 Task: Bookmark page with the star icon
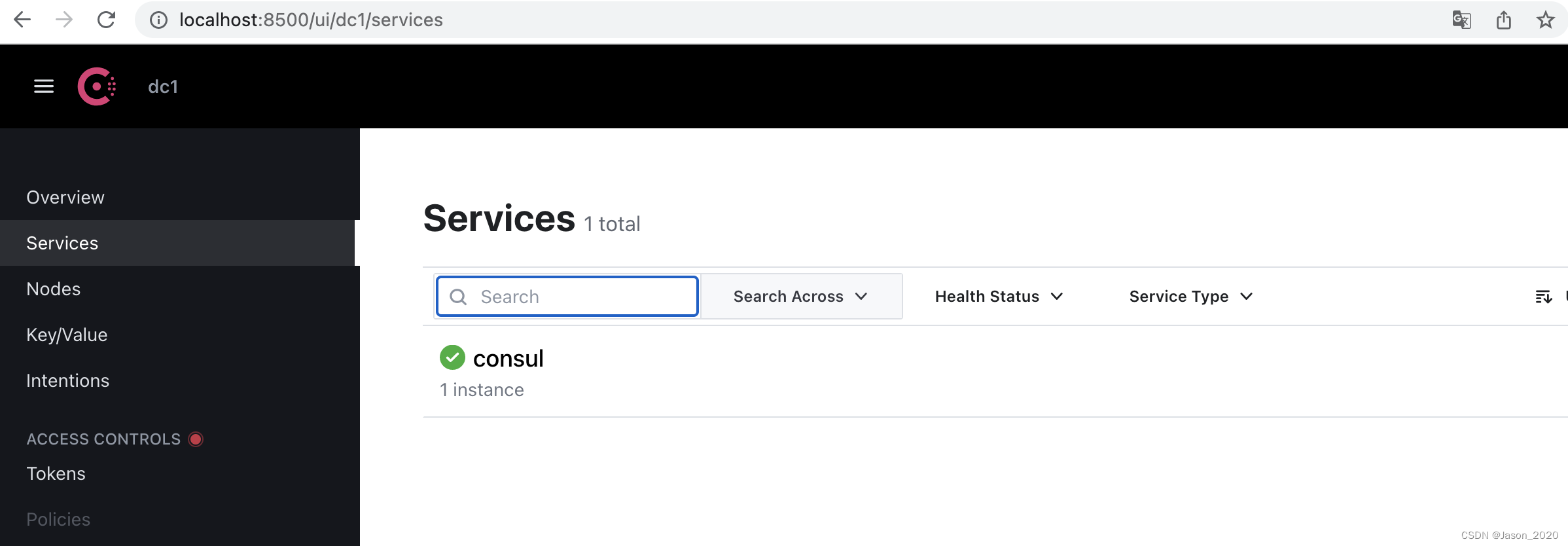[x=1545, y=20]
